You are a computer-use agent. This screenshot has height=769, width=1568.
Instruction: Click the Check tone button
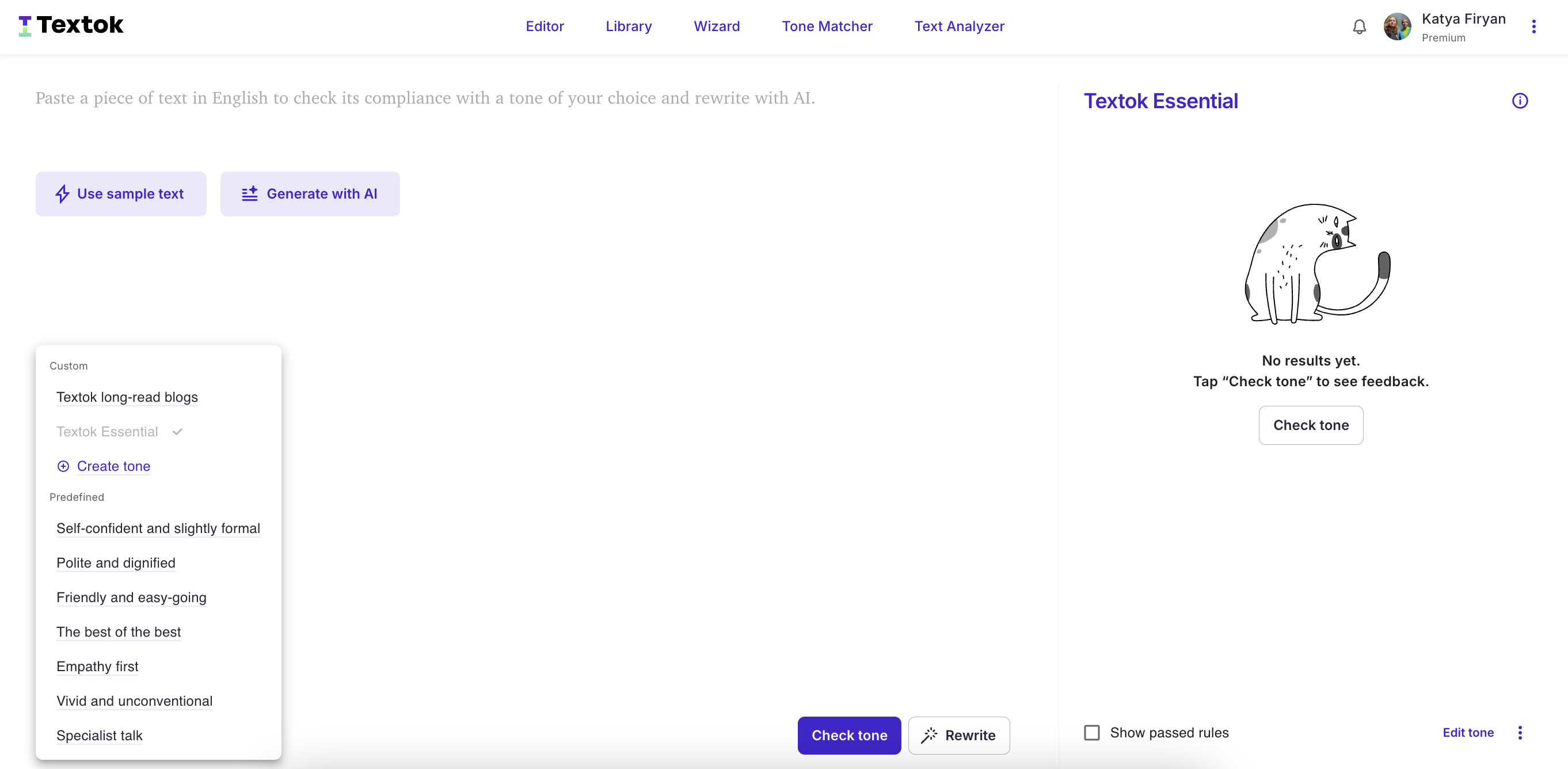click(x=848, y=735)
